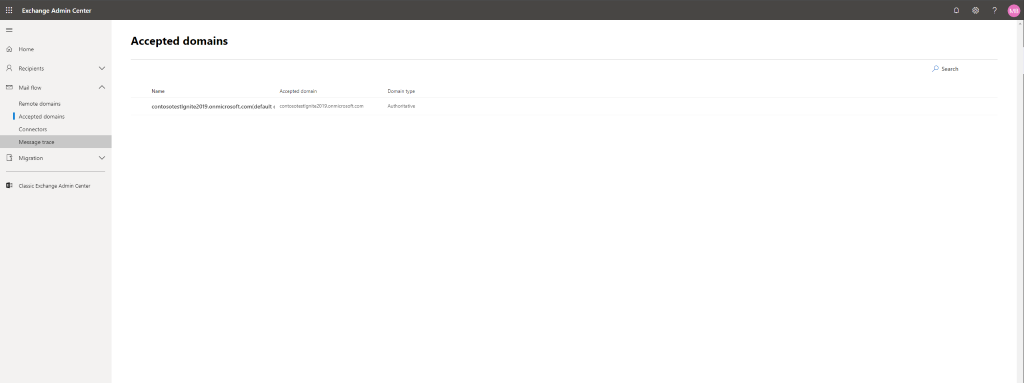Click the Exchange Admin Center title
Image resolution: width=1024 pixels, height=383 pixels.
click(56, 10)
